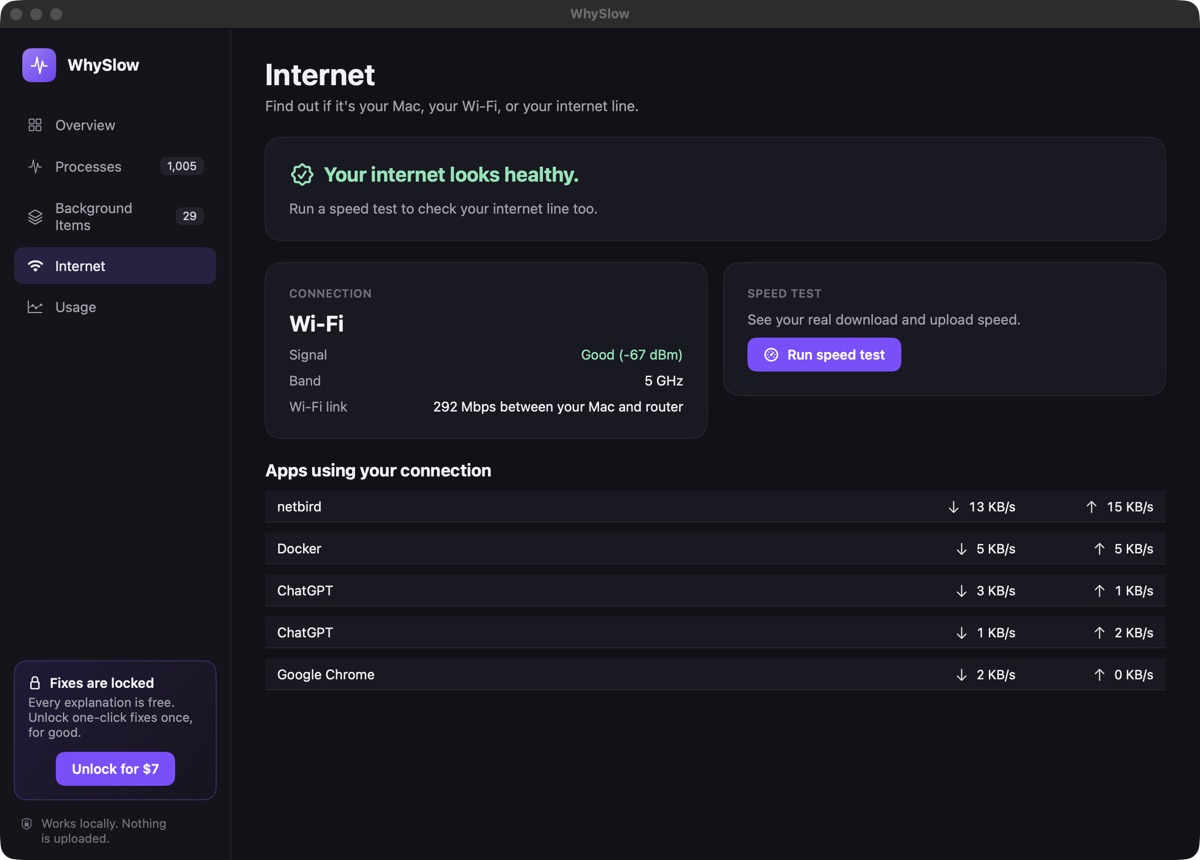The width and height of the screenshot is (1200, 860).
Task: Click the Apps using your connection heading
Action: (x=378, y=471)
